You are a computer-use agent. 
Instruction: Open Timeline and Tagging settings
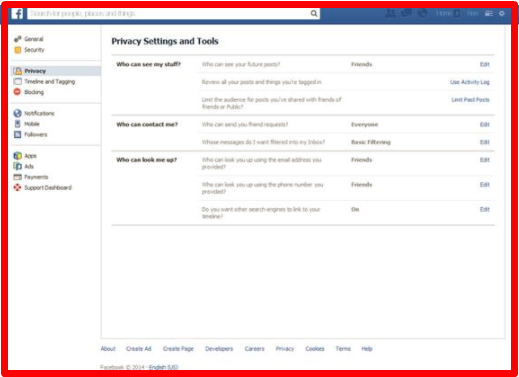50,82
